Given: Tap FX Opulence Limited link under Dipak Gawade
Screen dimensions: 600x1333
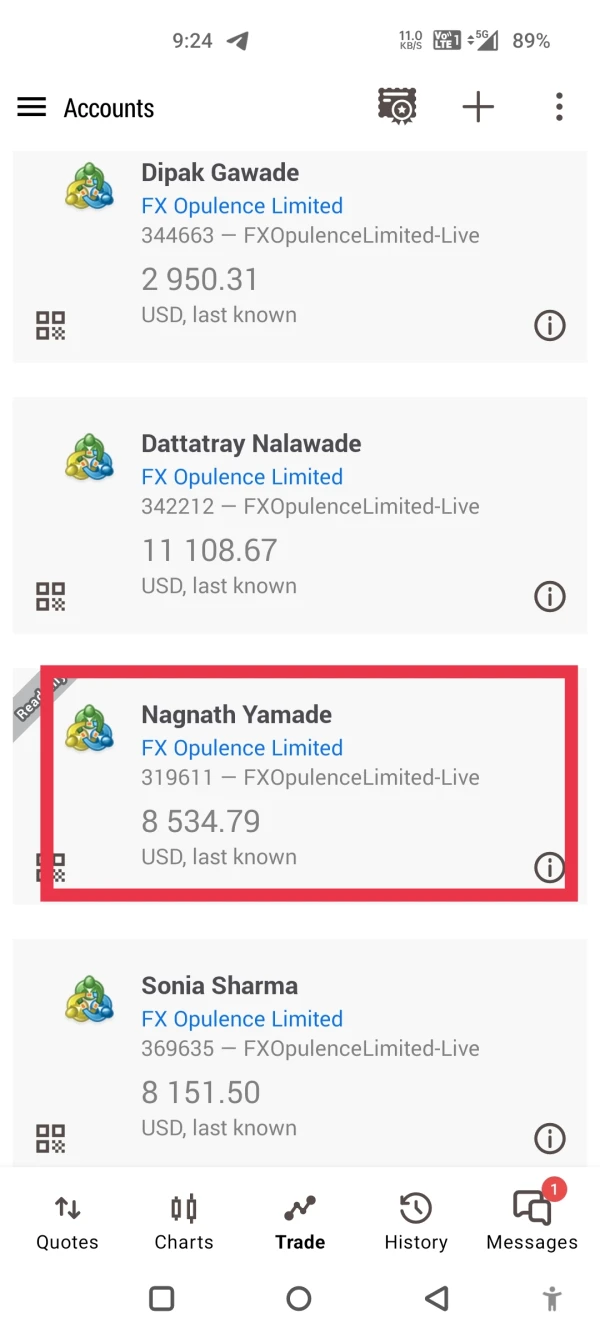Looking at the screenshot, I should [x=242, y=206].
